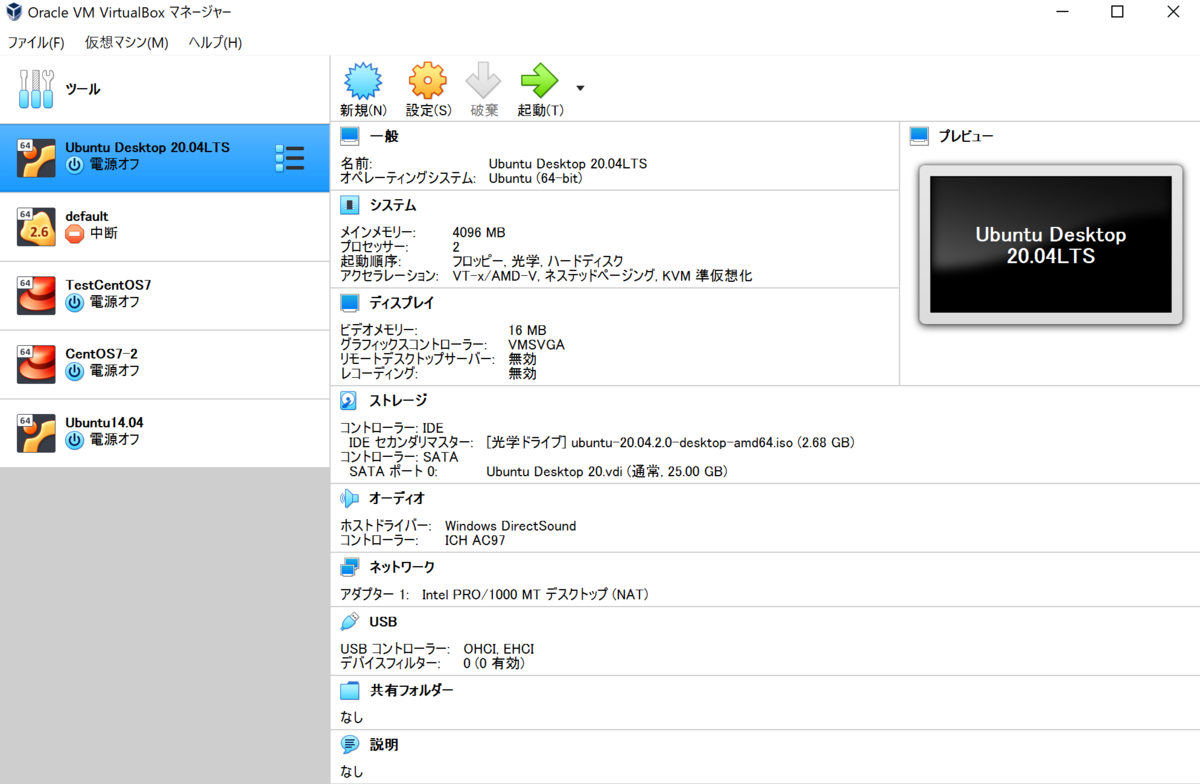This screenshot has width=1200, height=784.
Task: Select the Ubuntu14.04 VM icon
Action: [36, 433]
